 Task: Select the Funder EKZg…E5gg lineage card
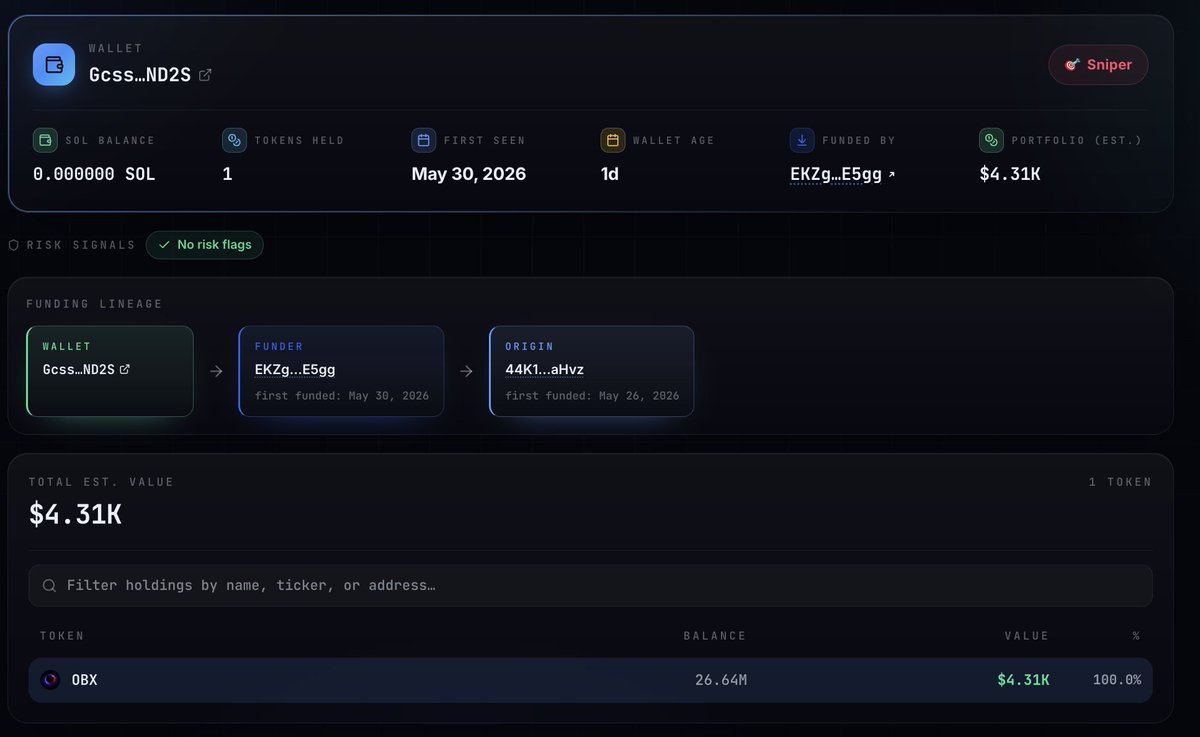341,371
